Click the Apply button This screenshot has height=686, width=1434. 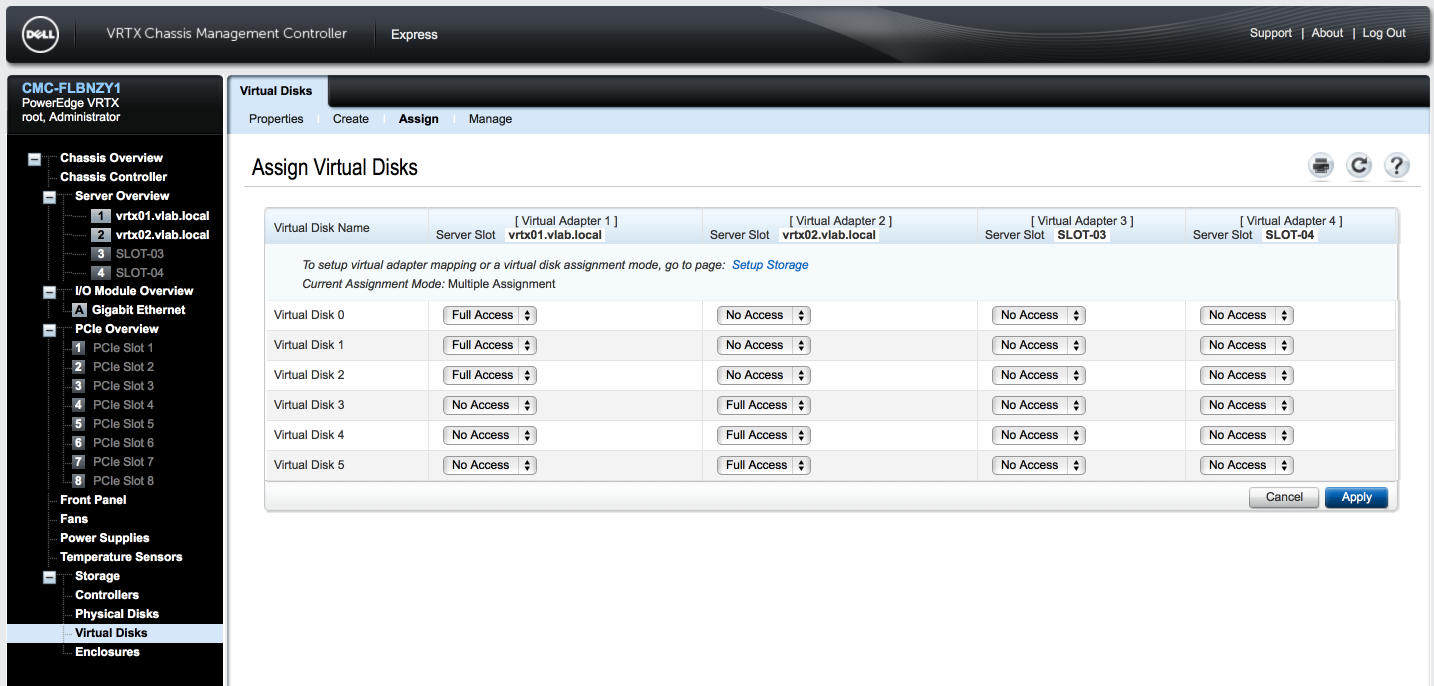(x=1356, y=497)
